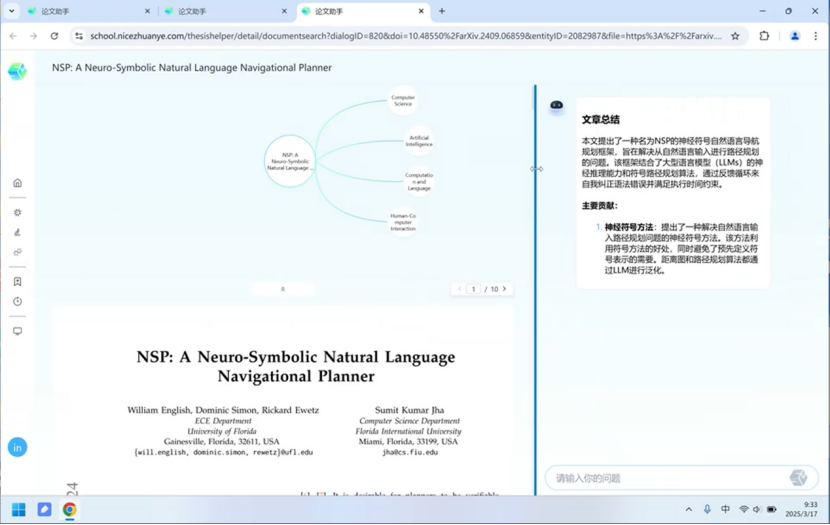Click the author name Sumit Kumar Jha
Screen dimensions: 830x525
point(409,410)
